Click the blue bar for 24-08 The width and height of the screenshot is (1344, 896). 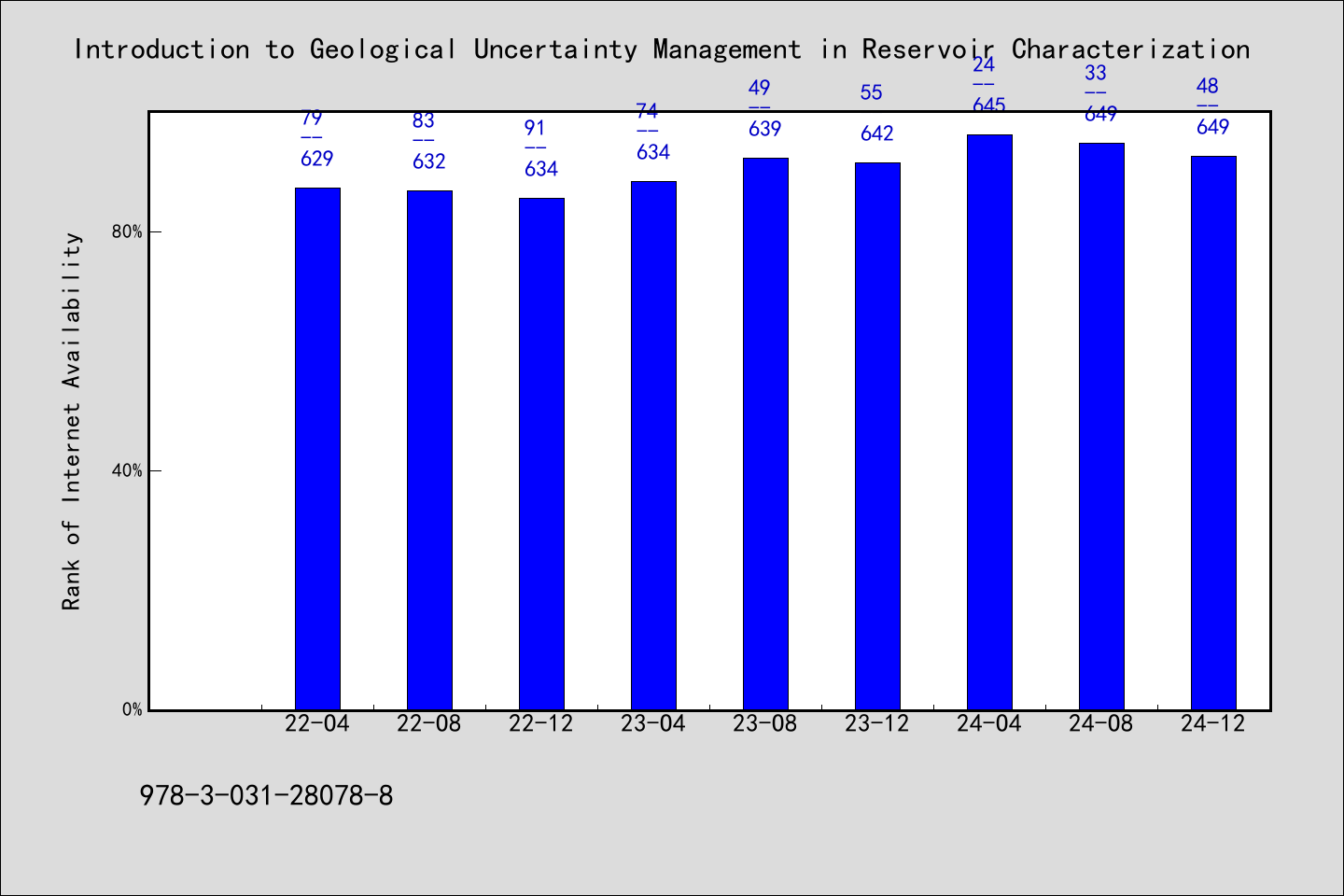click(x=1101, y=427)
